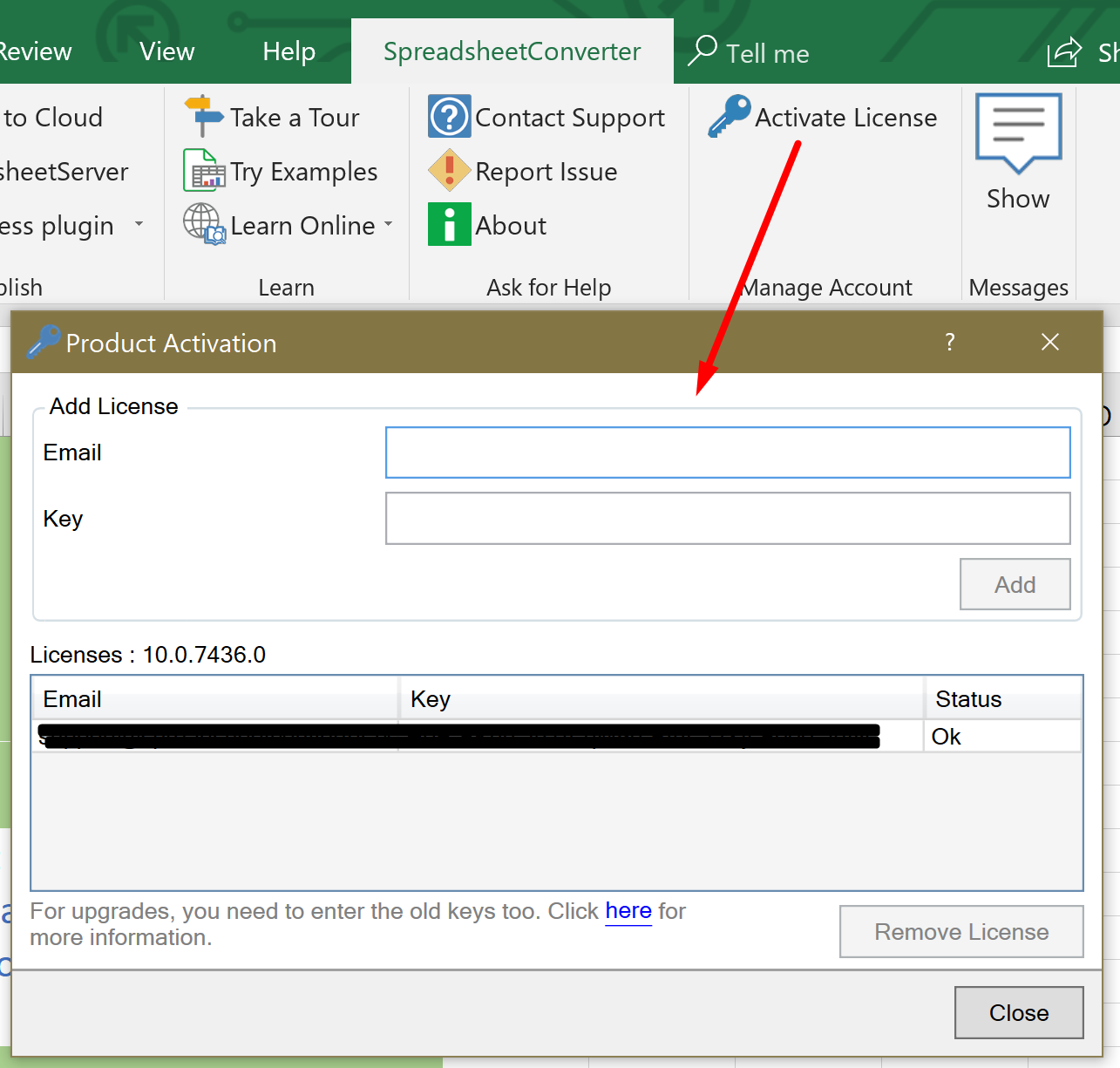The image size is (1120, 1068).
Task: Click the Share arrow icon in ribbon
Action: pos(1064,51)
